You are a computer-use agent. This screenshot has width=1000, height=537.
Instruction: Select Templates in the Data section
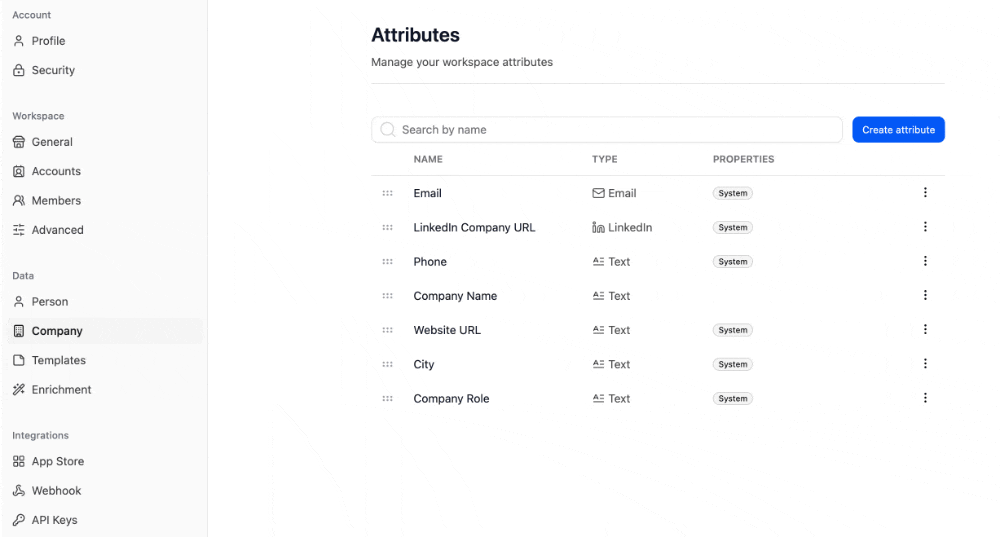click(x=59, y=360)
